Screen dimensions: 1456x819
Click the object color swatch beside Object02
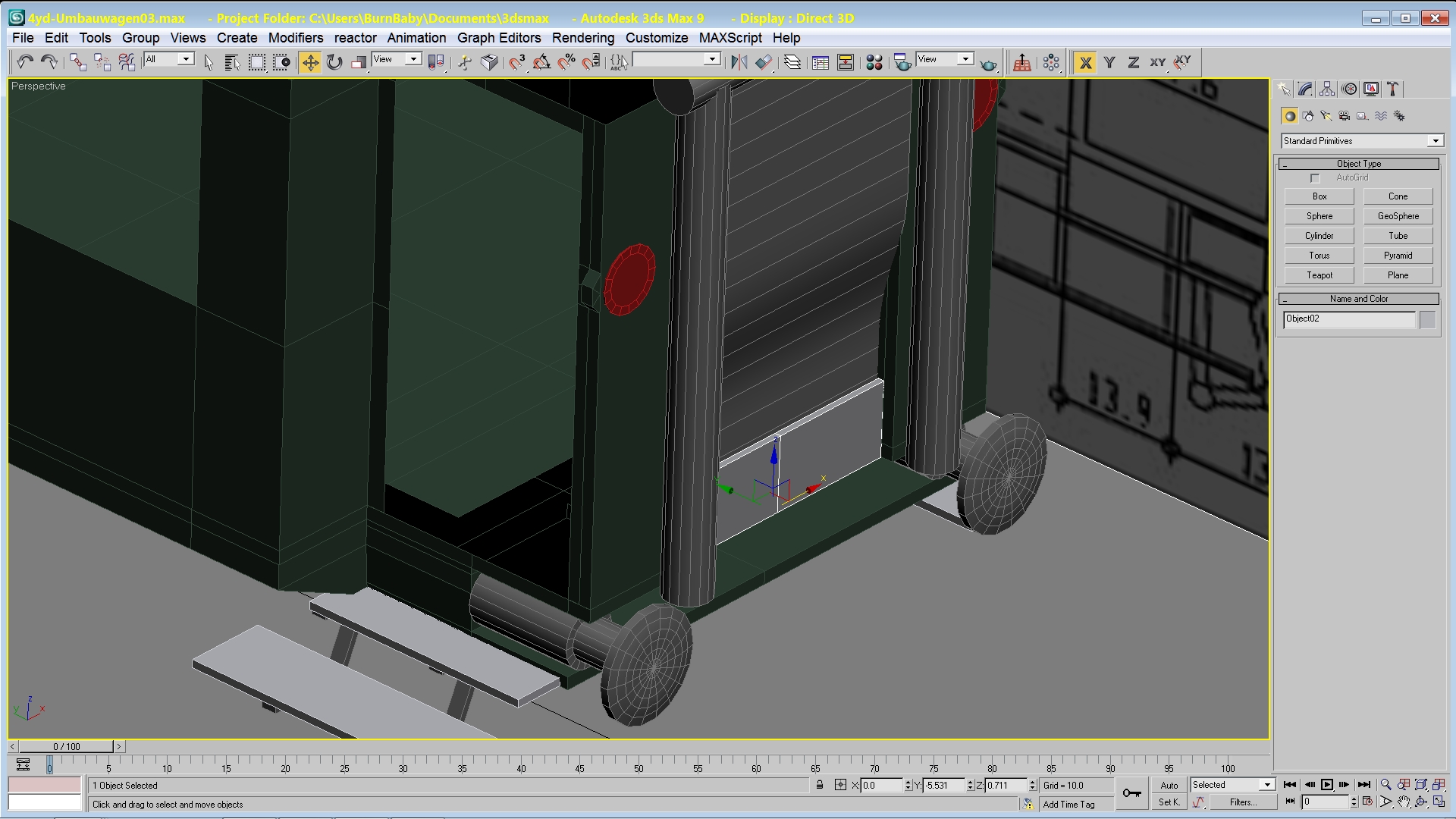[1427, 319]
